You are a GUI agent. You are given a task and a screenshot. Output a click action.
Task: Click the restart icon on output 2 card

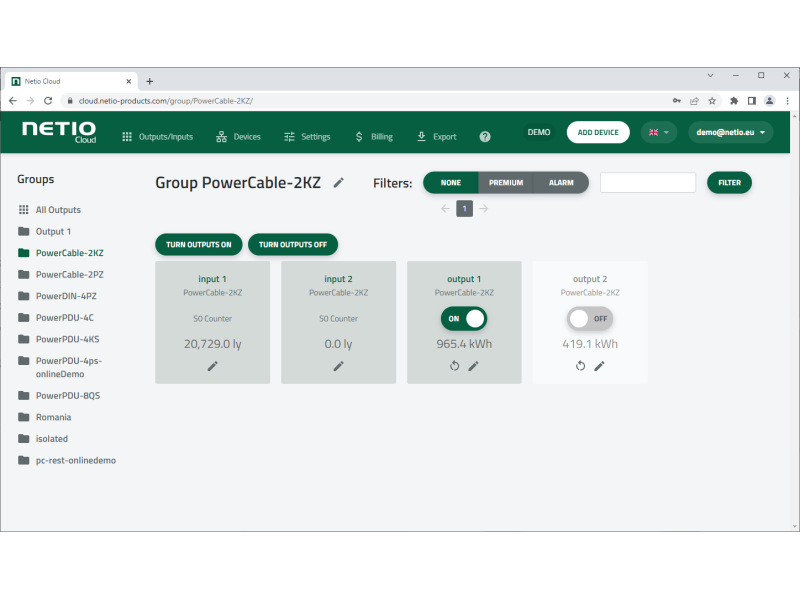tap(581, 366)
